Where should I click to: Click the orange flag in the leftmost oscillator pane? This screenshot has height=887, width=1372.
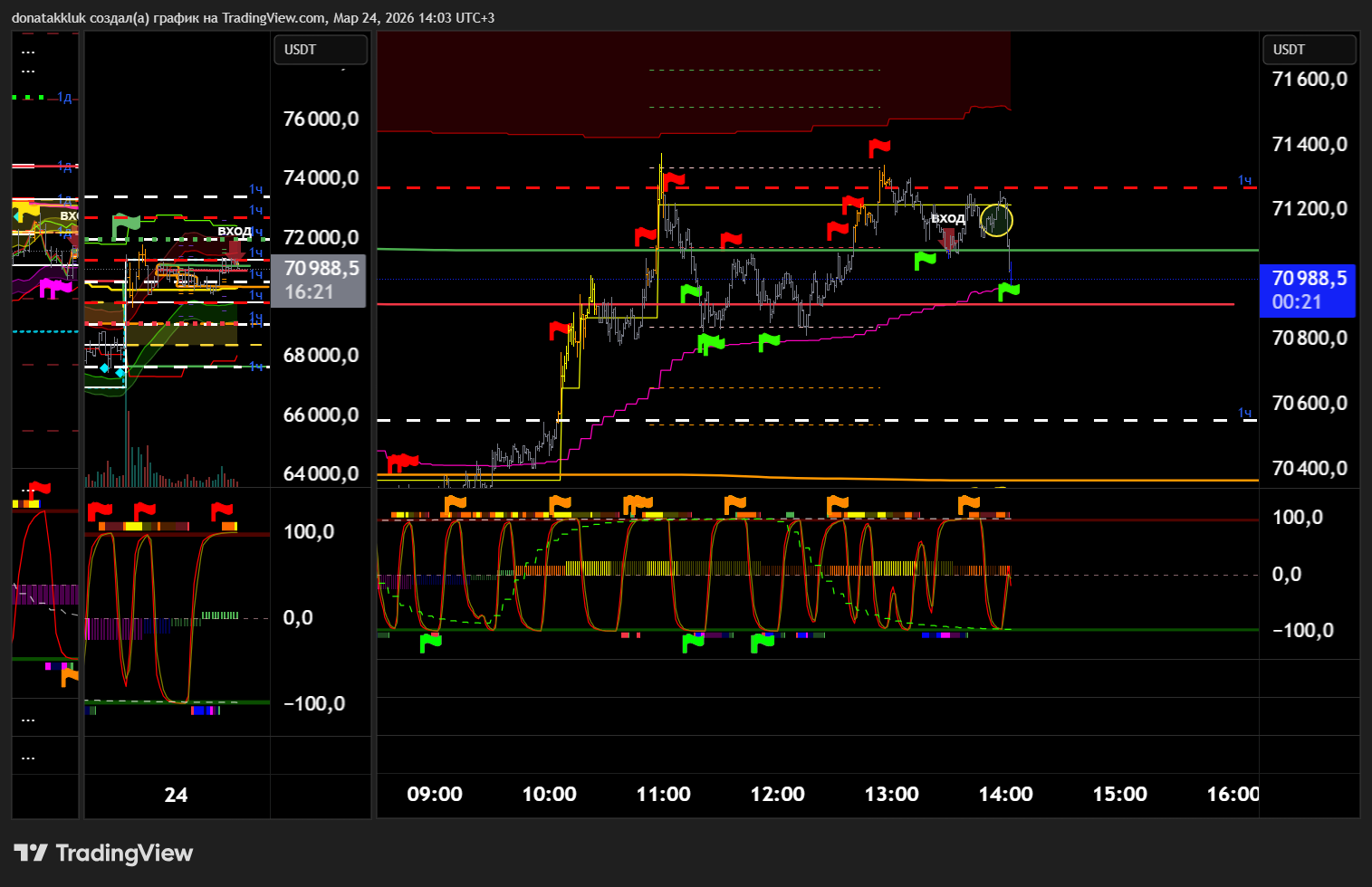(x=69, y=675)
